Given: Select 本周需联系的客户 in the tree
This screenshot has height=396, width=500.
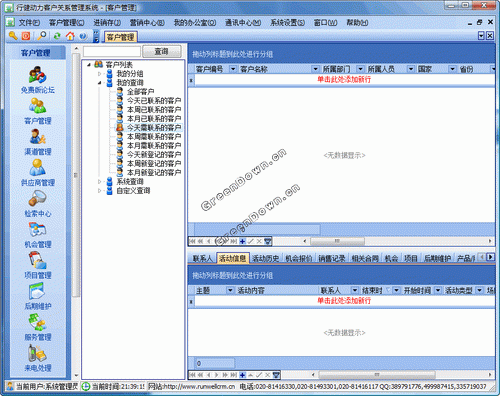Looking at the screenshot, I should coord(154,137).
